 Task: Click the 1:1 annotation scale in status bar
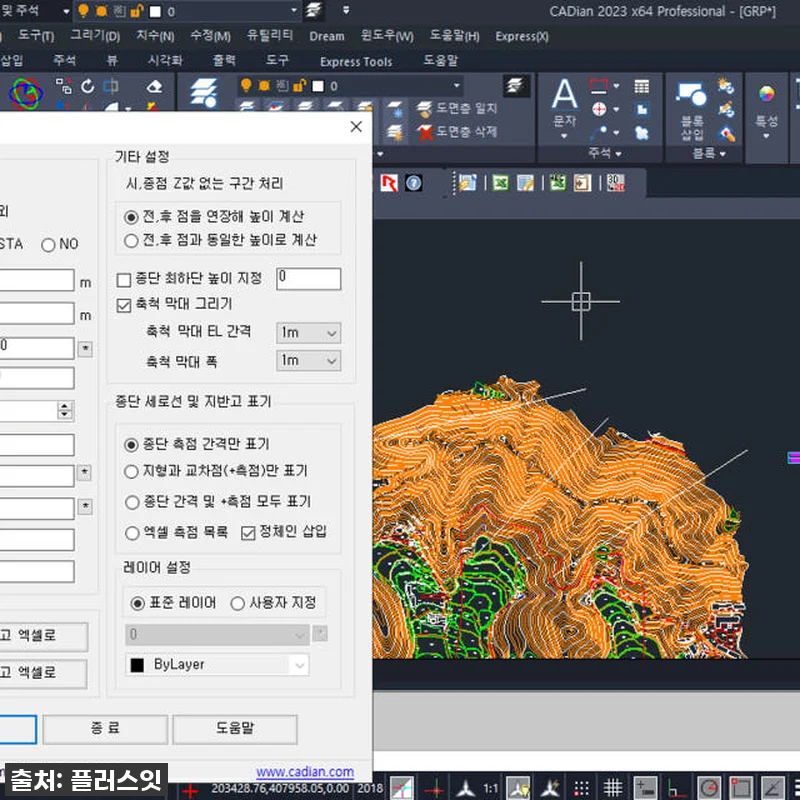click(x=490, y=789)
